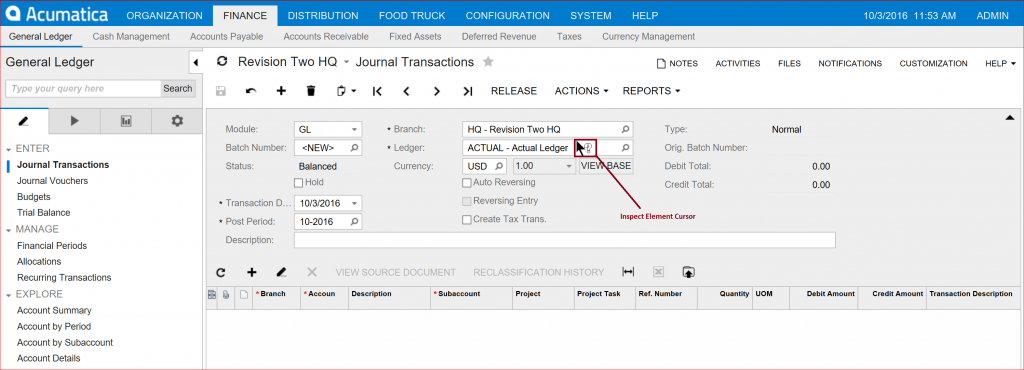Switch to the gear settings tab
The image size is (1024, 370).
coord(176,121)
